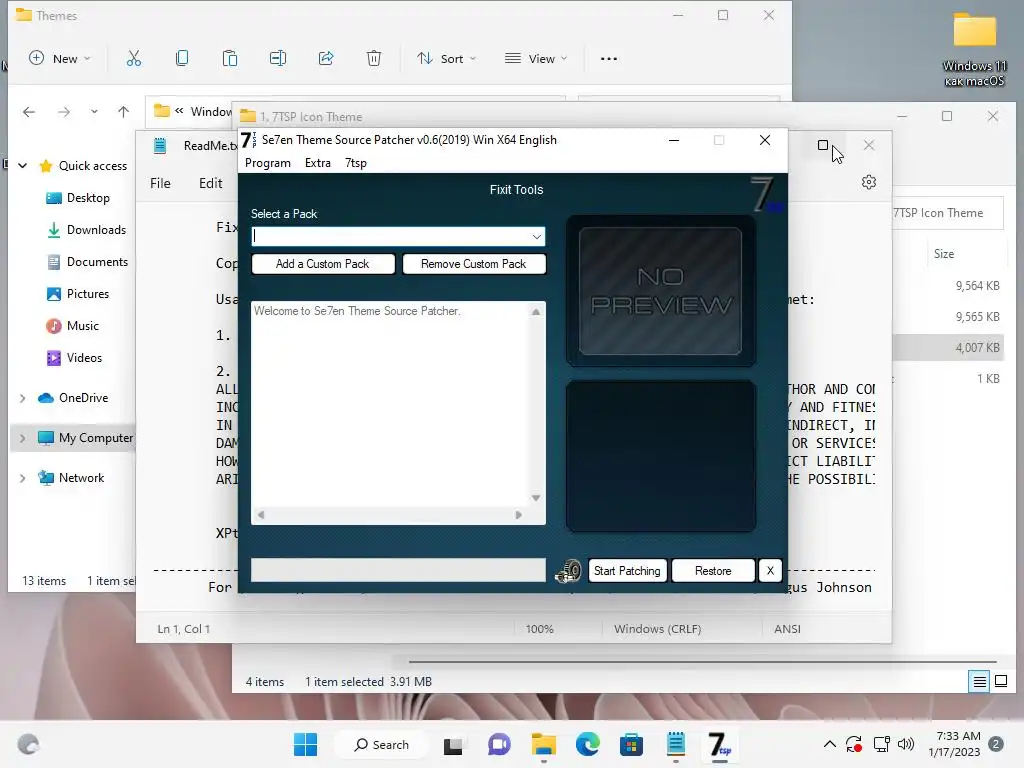The width and height of the screenshot is (1024, 768).
Task: Click the Paste icon in Explorer toolbar
Action: coord(230,59)
